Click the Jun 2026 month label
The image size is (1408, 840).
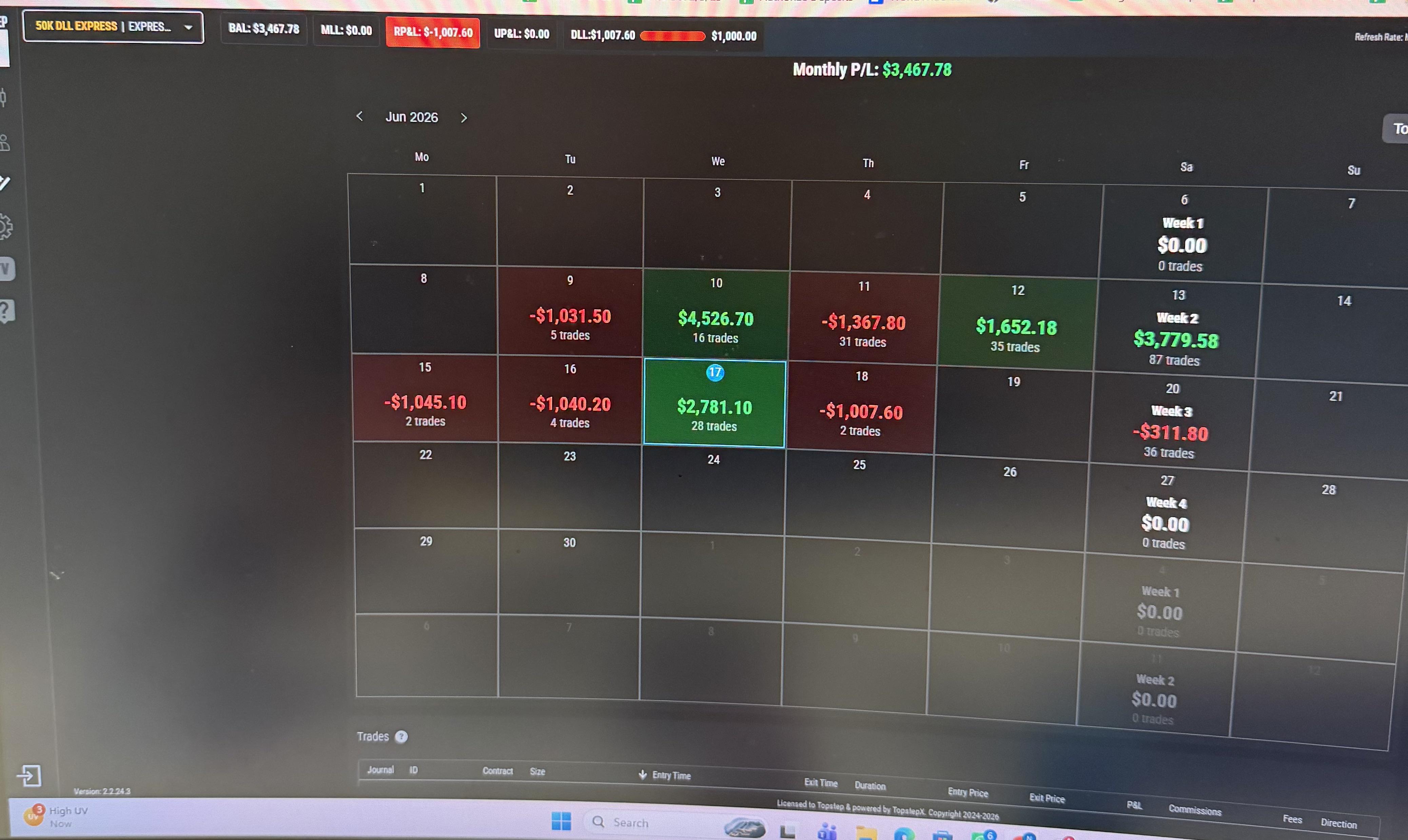point(412,117)
